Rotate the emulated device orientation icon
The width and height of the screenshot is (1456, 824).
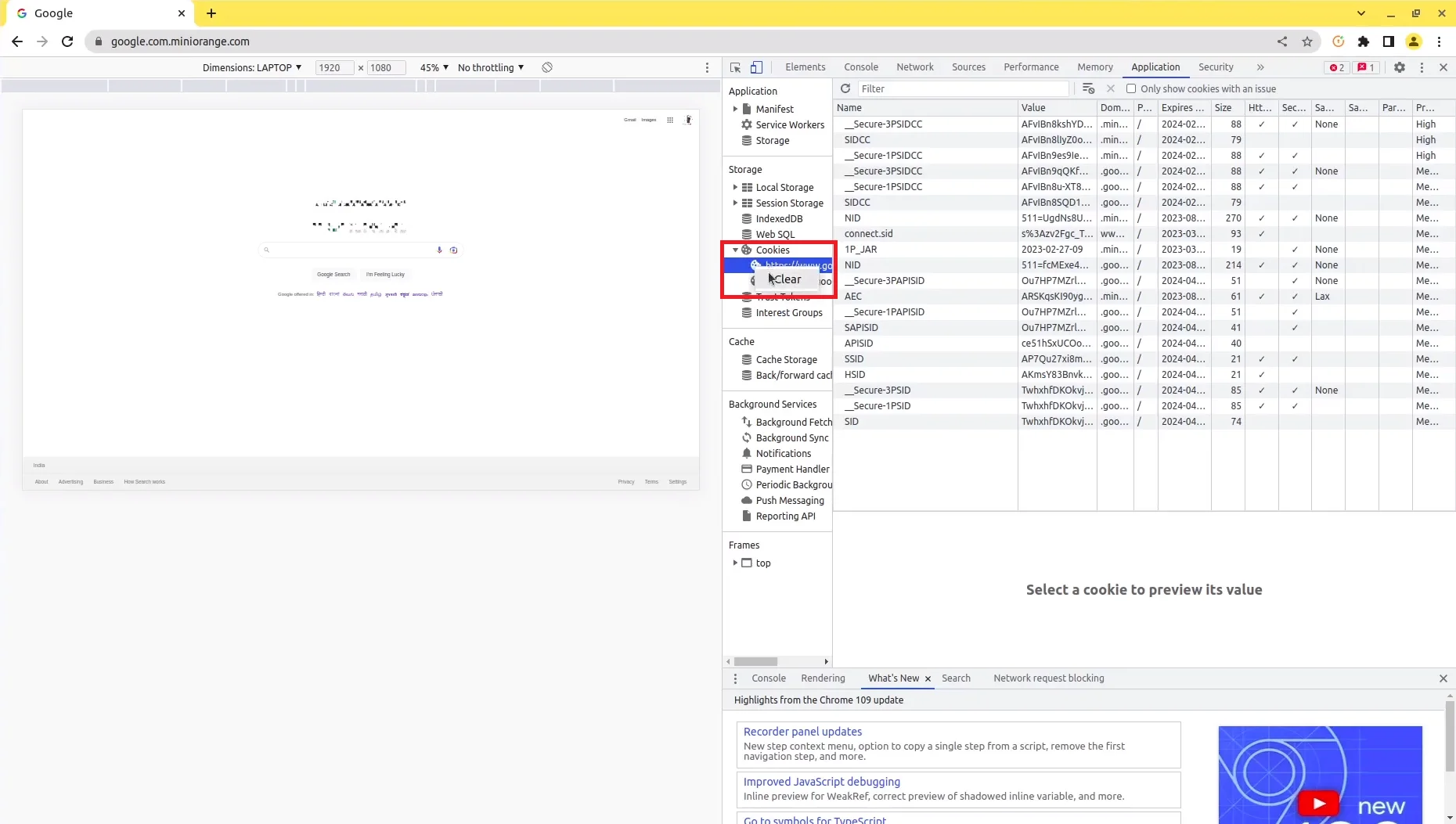pos(547,67)
